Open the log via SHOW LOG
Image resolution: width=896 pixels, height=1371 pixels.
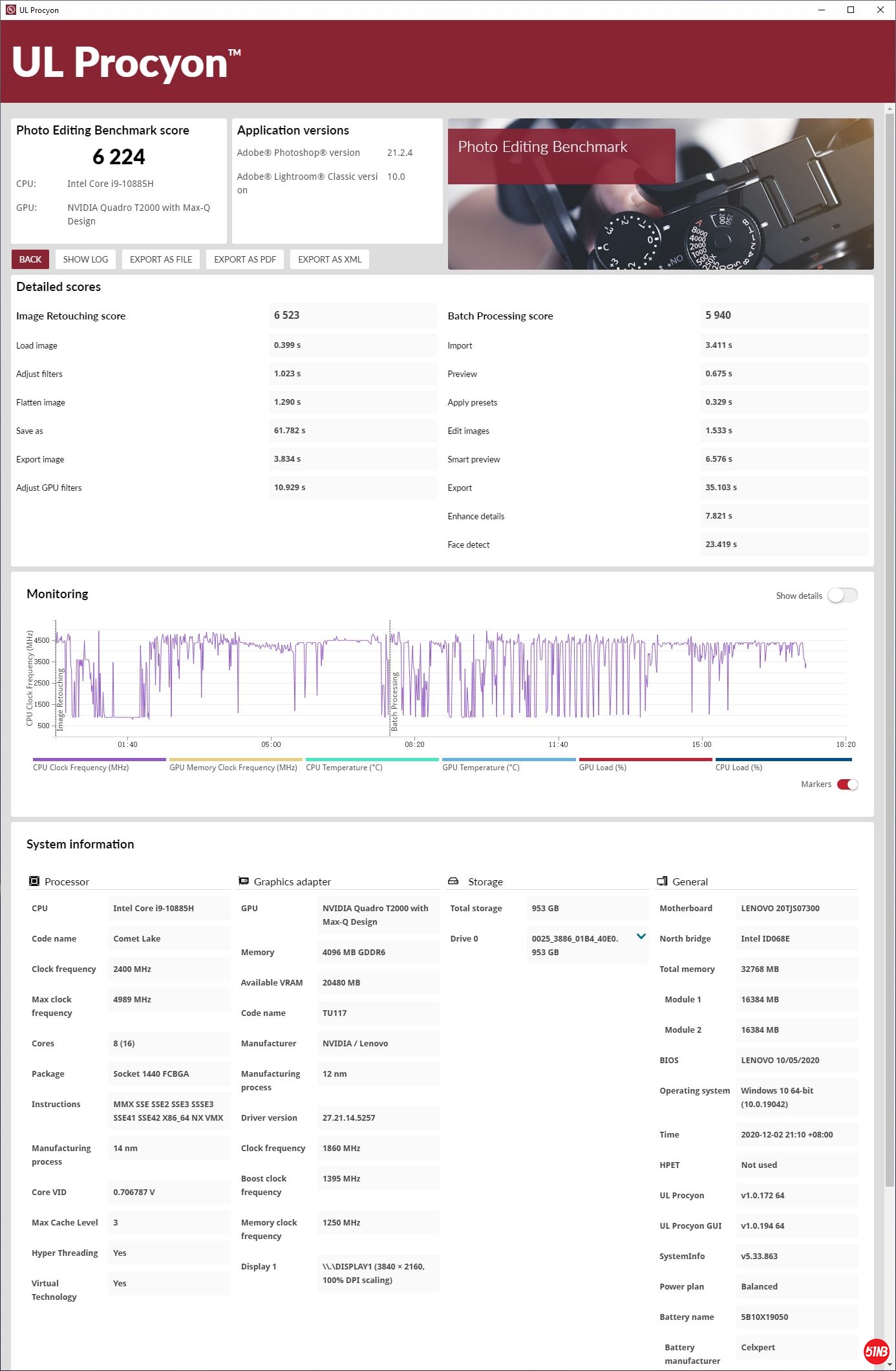[85, 259]
